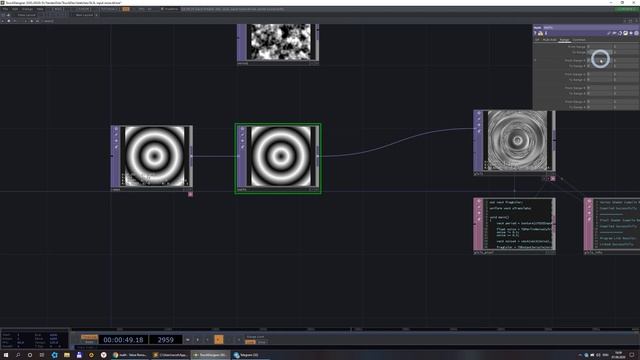Toggle the viewer flag on the left ramp node
Viewport: 640px width, 360px height.
tap(116, 129)
